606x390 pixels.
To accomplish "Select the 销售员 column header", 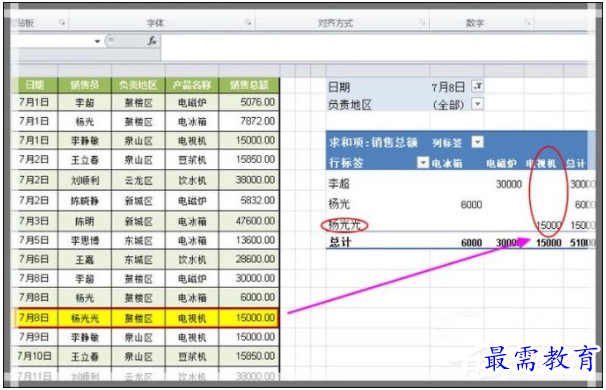I will pyautogui.click(x=85, y=85).
